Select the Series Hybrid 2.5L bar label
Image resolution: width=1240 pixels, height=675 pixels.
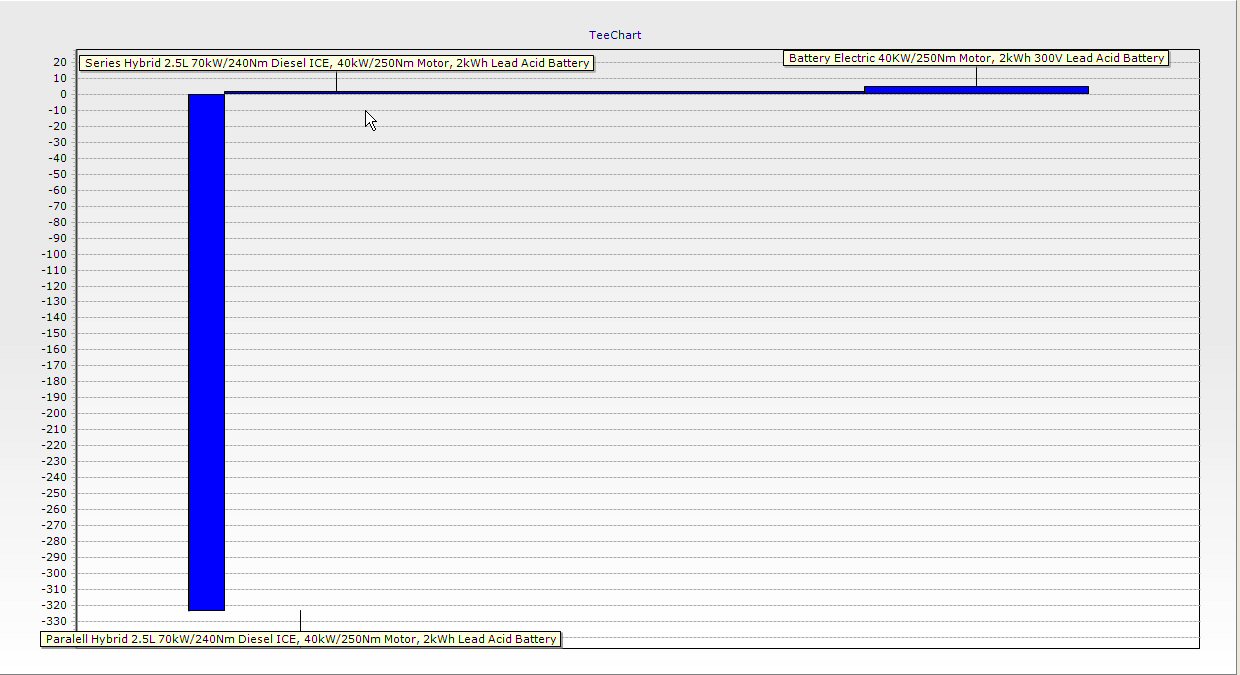337,63
